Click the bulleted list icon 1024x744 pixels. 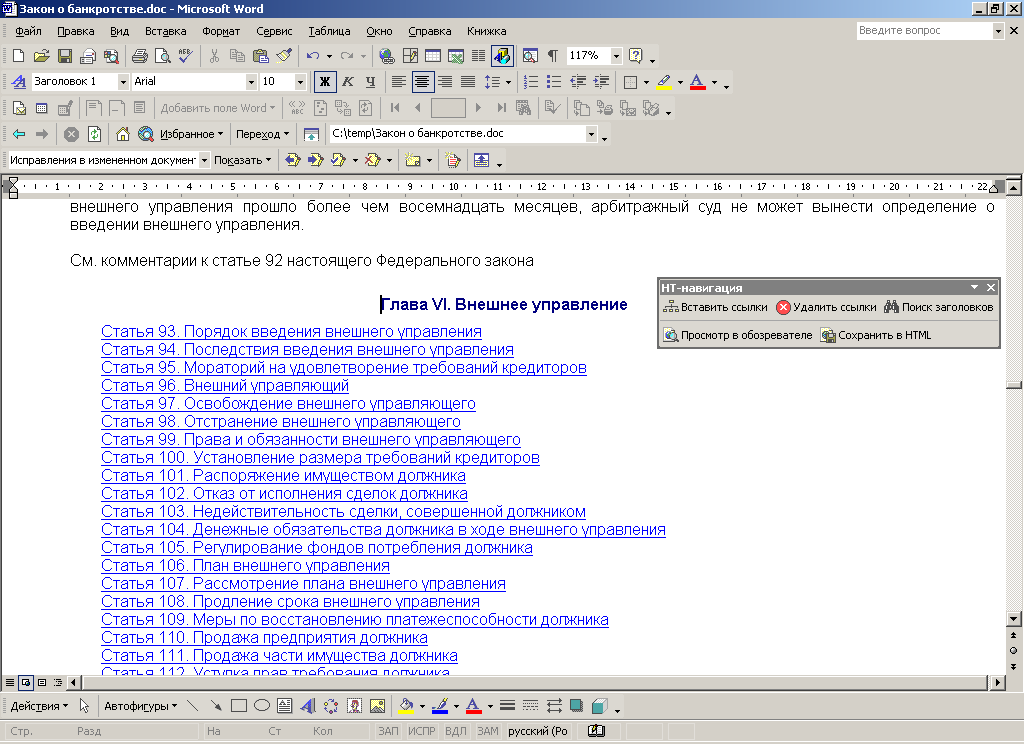tap(554, 82)
